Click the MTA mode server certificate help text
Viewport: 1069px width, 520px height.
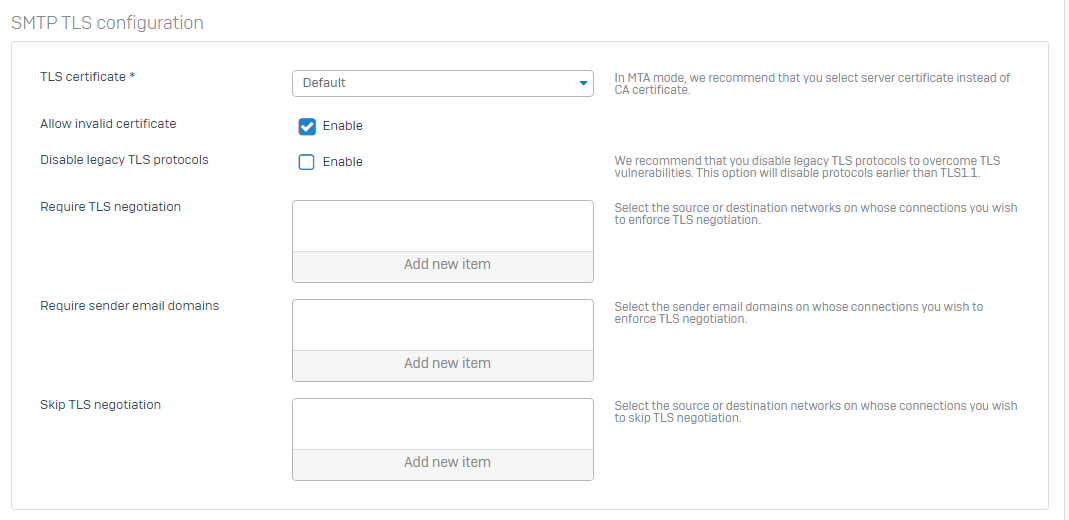[x=812, y=84]
